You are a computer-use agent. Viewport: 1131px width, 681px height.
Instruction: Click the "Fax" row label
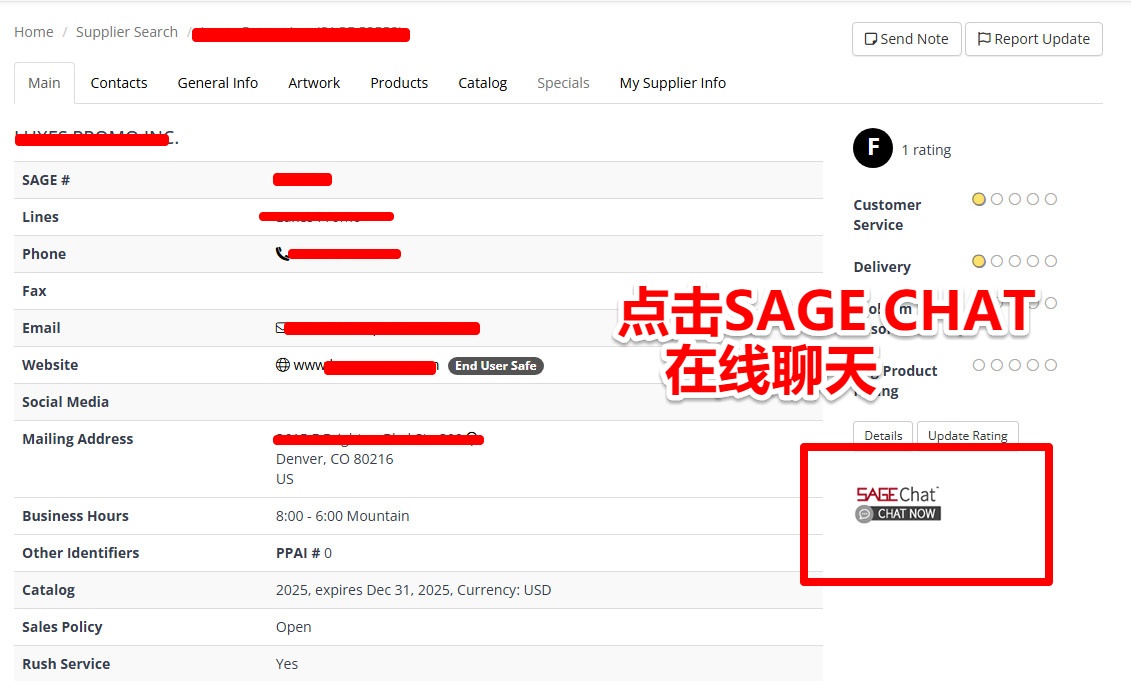pyautogui.click(x=34, y=291)
